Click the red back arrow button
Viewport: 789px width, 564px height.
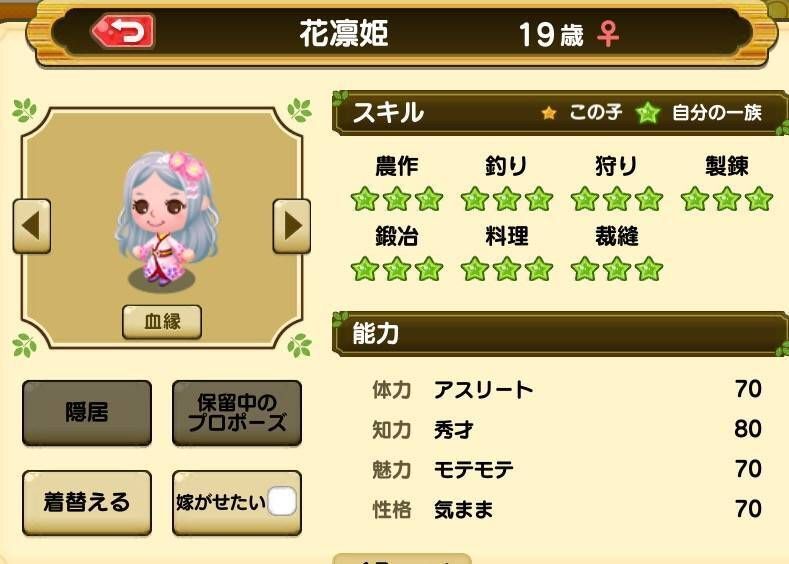pos(123,31)
